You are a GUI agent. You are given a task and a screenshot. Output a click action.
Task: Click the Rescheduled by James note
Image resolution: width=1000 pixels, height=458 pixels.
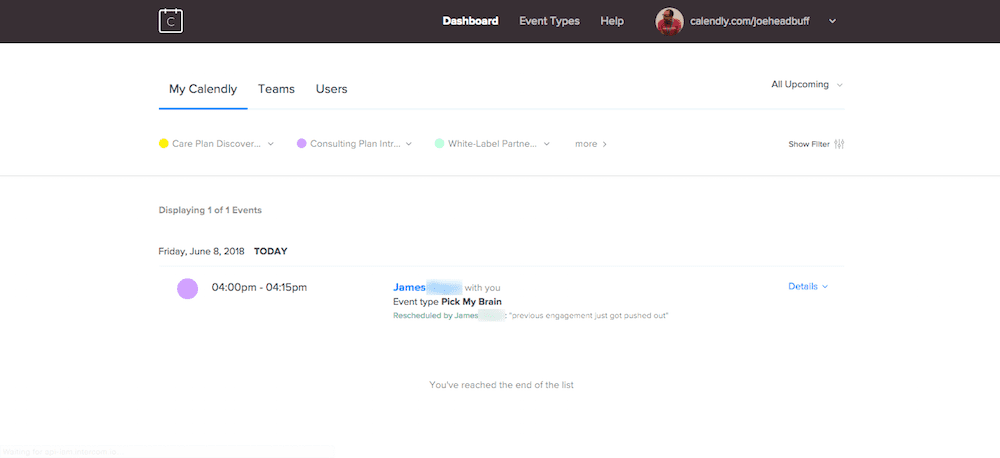531,316
